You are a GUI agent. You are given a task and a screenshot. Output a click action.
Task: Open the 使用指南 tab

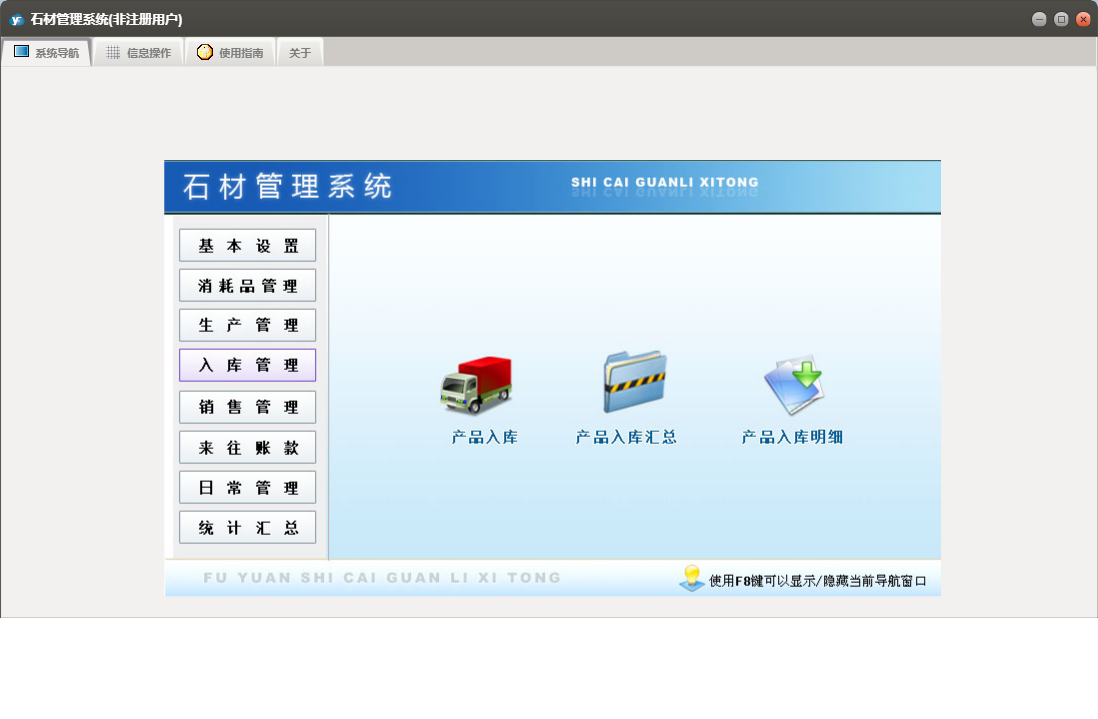[230, 53]
